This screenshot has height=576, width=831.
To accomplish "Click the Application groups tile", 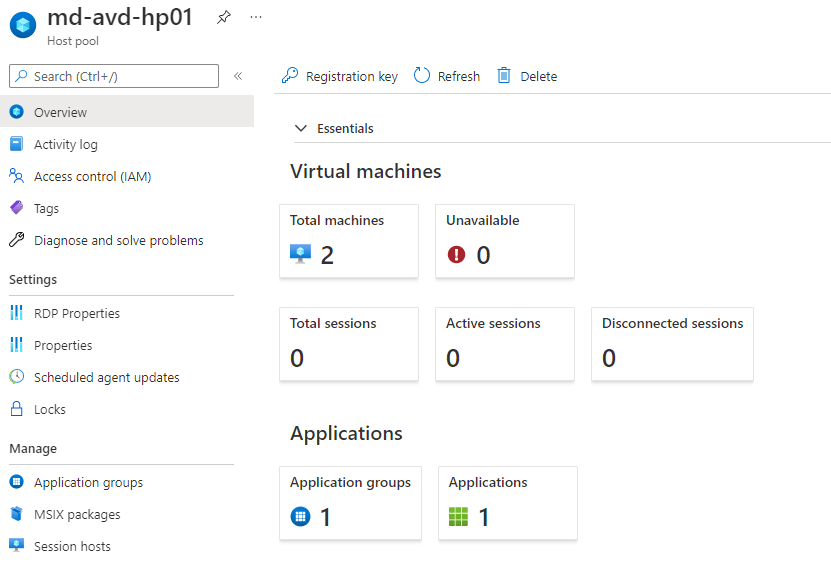I will click(350, 503).
